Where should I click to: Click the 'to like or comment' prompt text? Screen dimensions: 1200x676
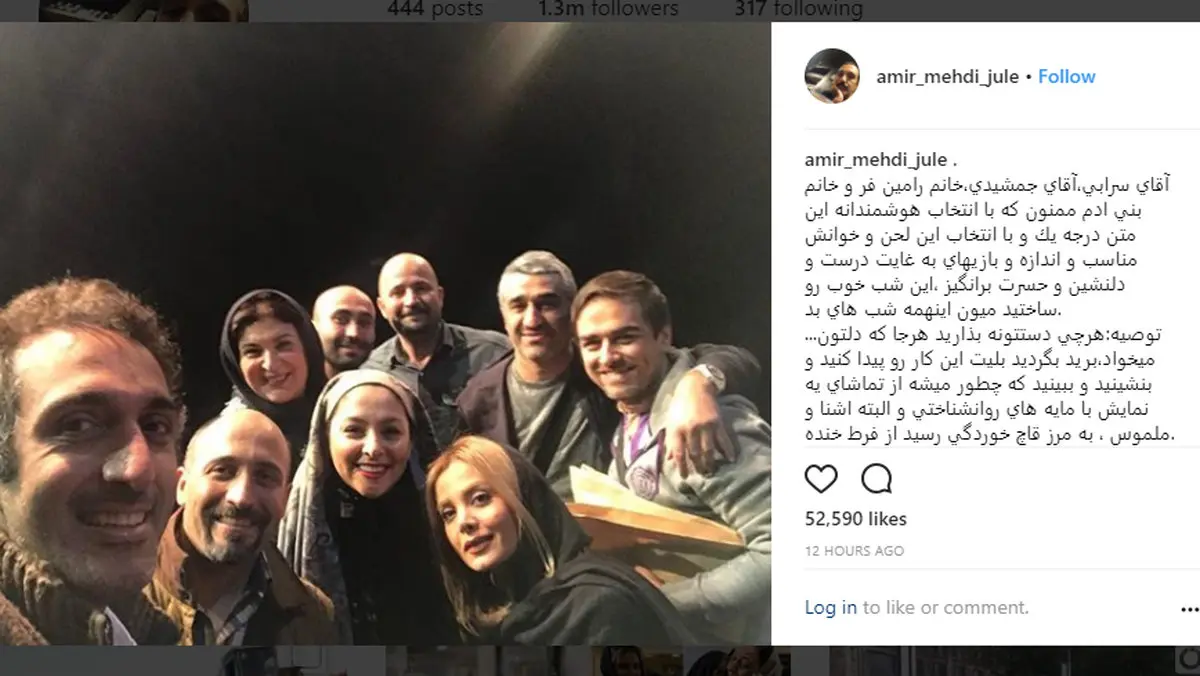pyautogui.click(x=945, y=607)
